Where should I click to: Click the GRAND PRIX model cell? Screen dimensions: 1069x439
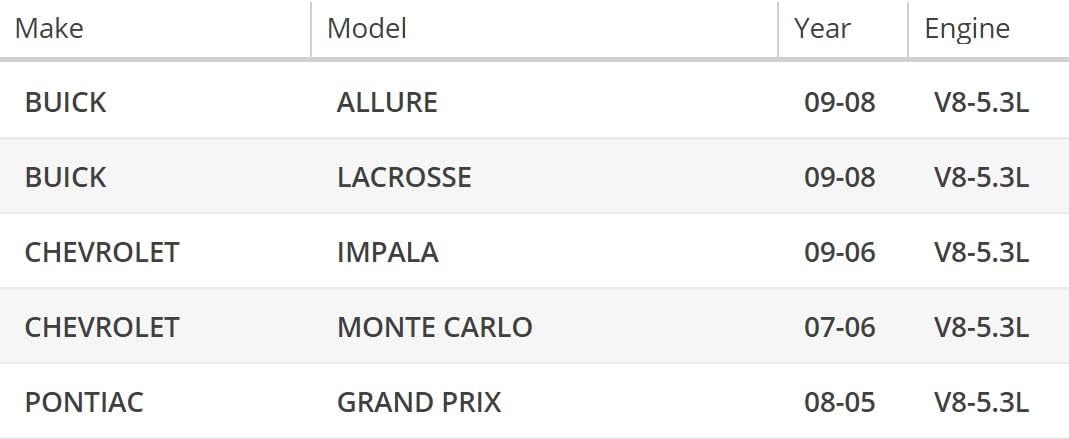point(419,402)
